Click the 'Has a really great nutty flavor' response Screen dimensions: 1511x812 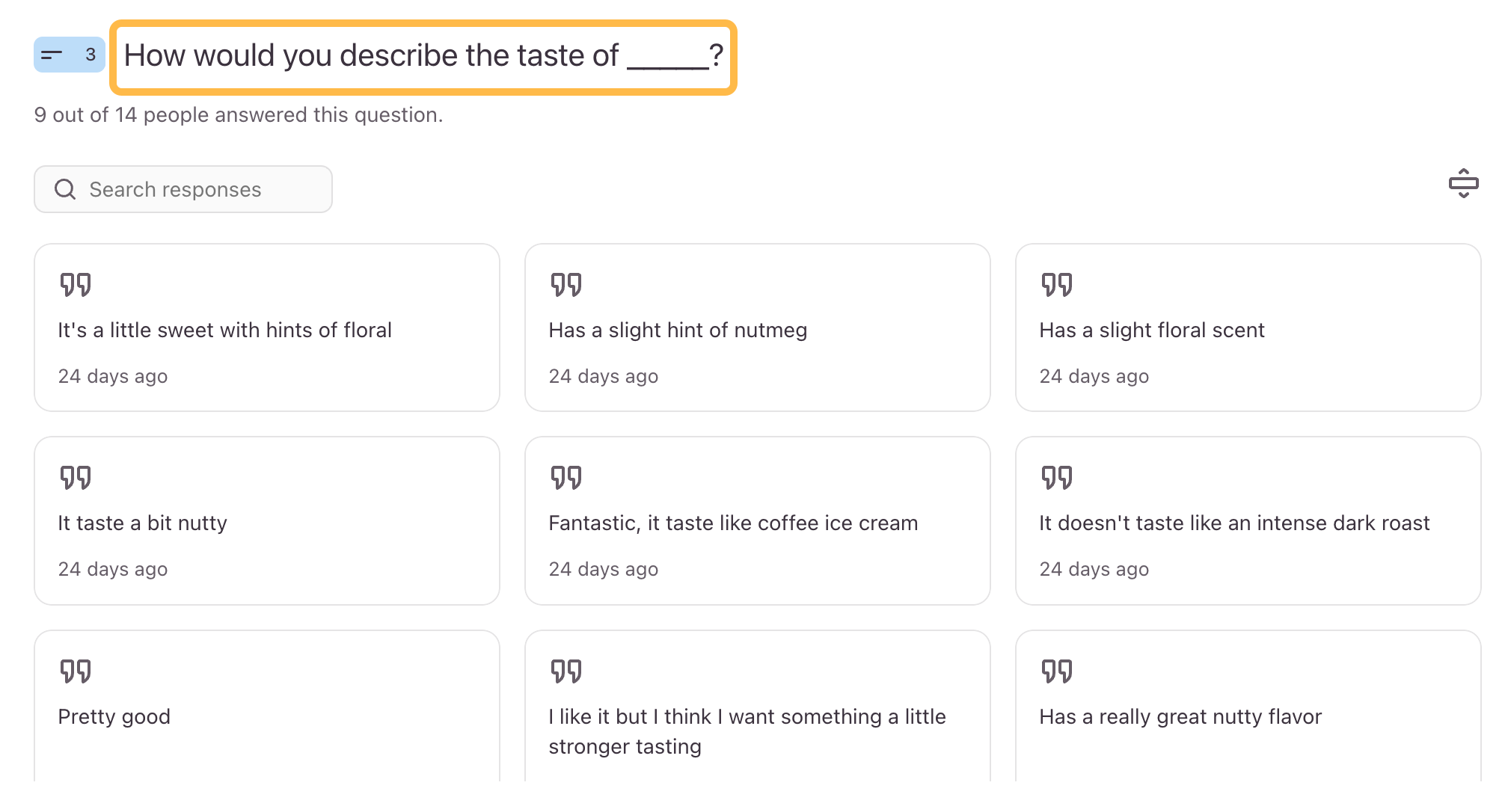tap(1180, 717)
